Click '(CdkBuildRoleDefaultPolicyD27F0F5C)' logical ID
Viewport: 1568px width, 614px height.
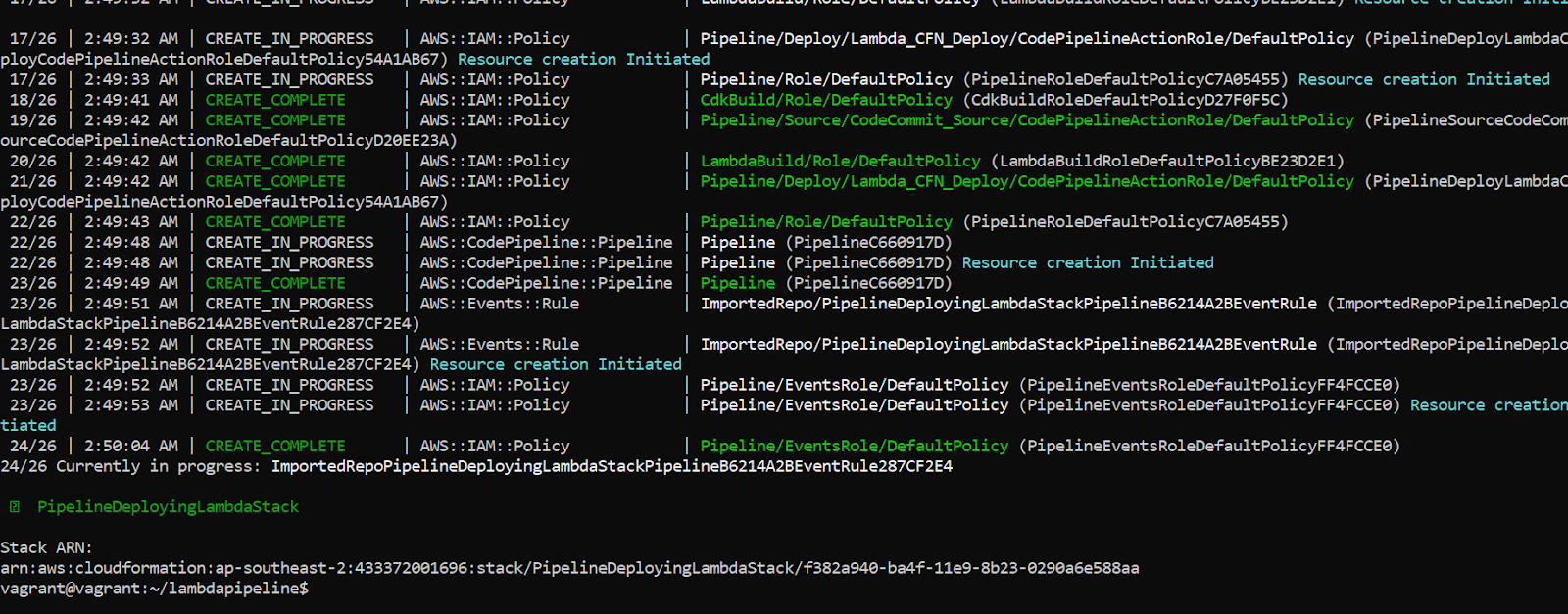pos(1125,100)
